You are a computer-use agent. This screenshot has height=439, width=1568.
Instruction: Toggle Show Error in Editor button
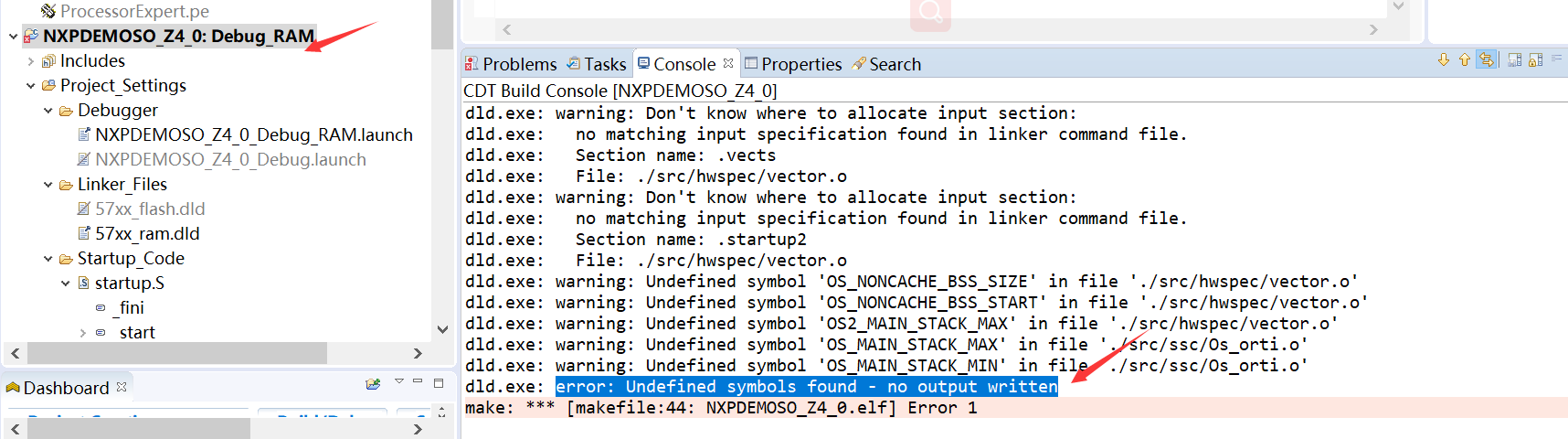coord(1488,60)
